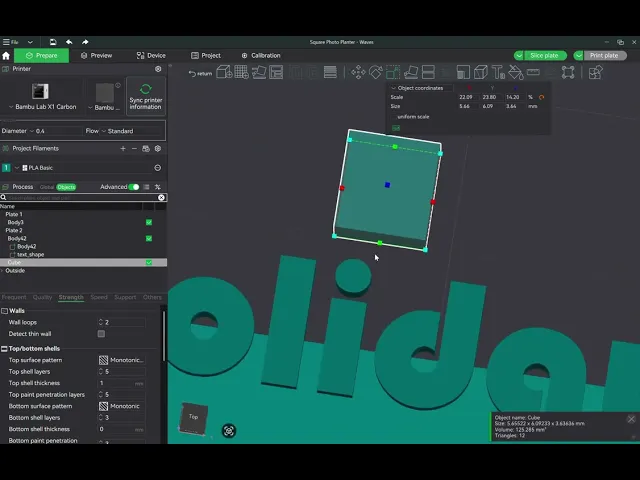Click the AMS filament sync icon
The width and height of the screenshot is (640, 480).
(x=146, y=149)
